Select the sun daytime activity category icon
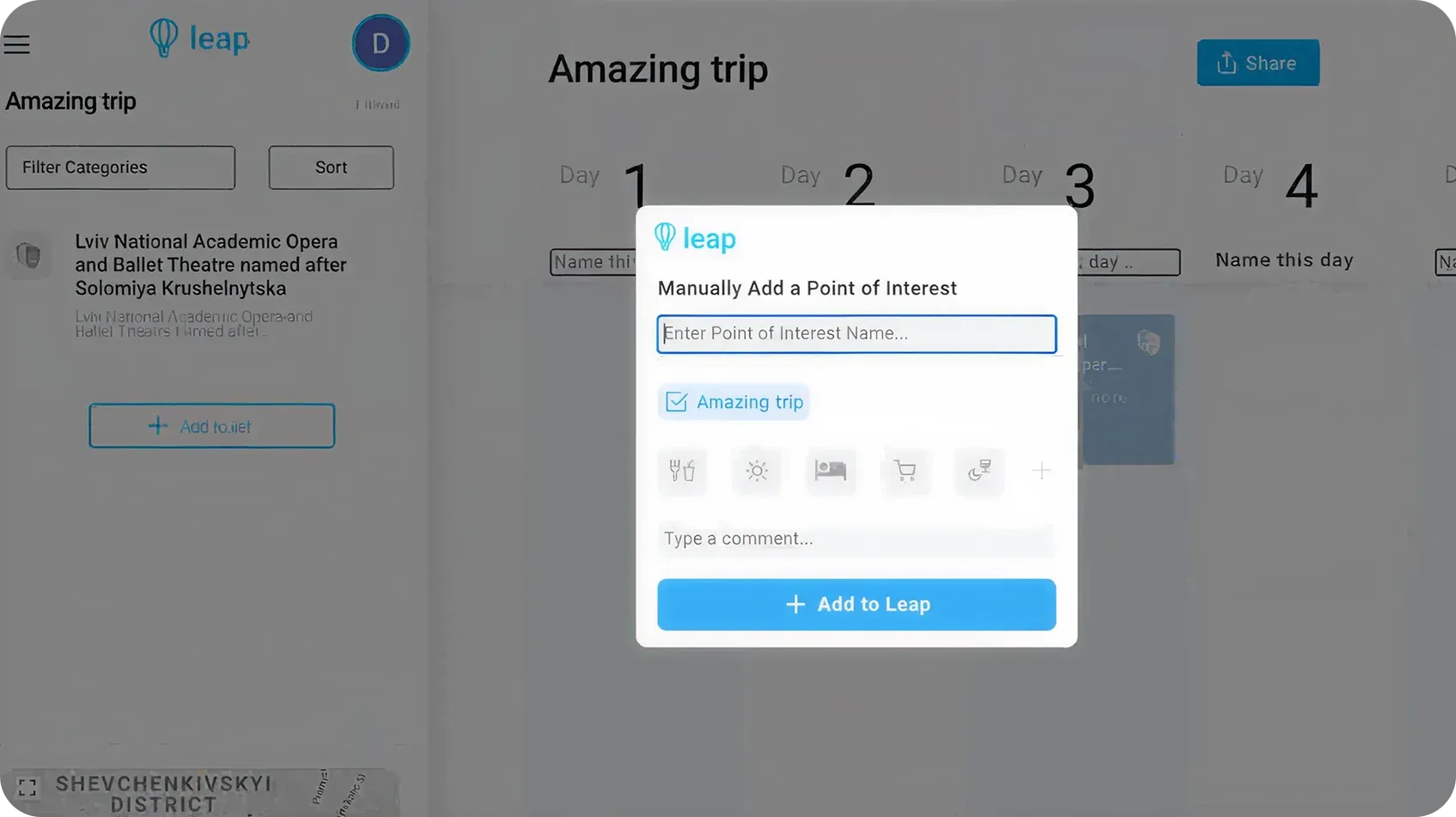The width and height of the screenshot is (1456, 817). coord(757,471)
